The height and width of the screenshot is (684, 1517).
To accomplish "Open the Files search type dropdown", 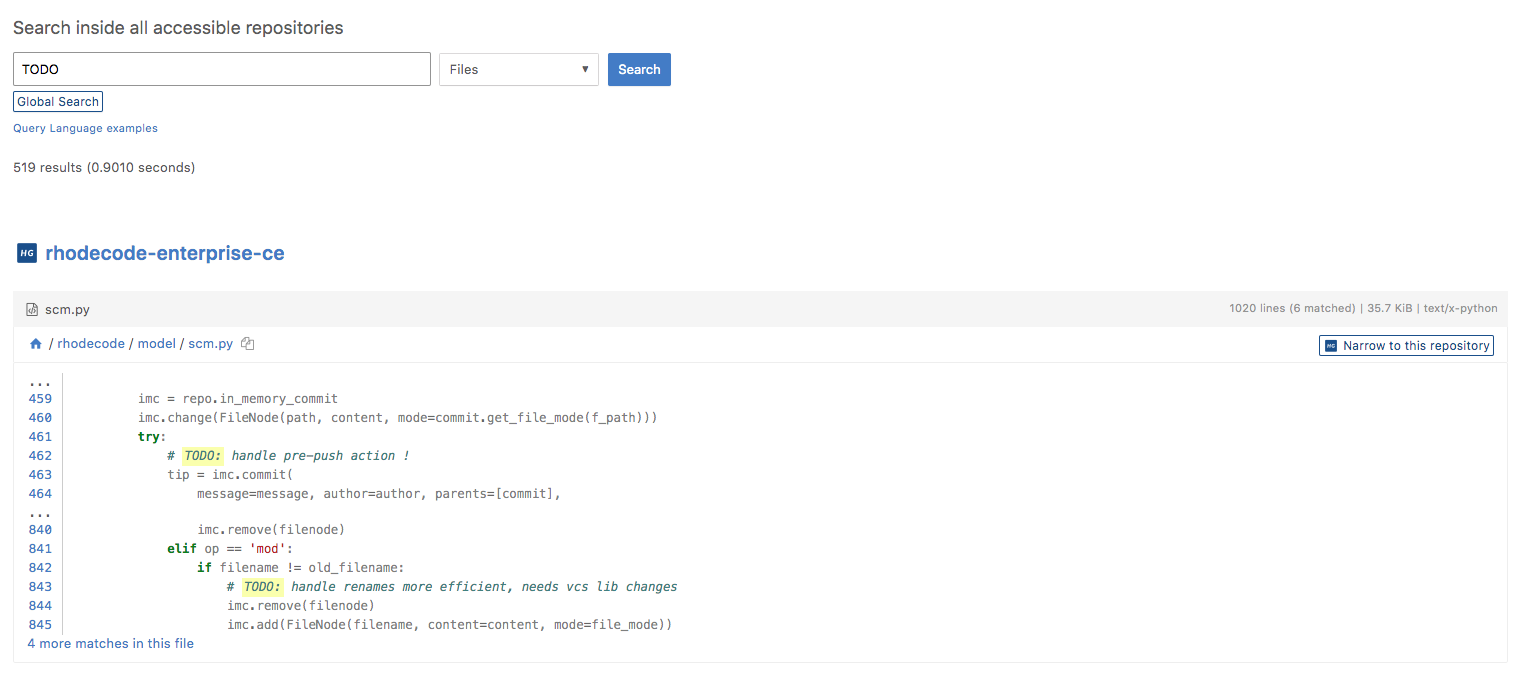I will (x=518, y=70).
